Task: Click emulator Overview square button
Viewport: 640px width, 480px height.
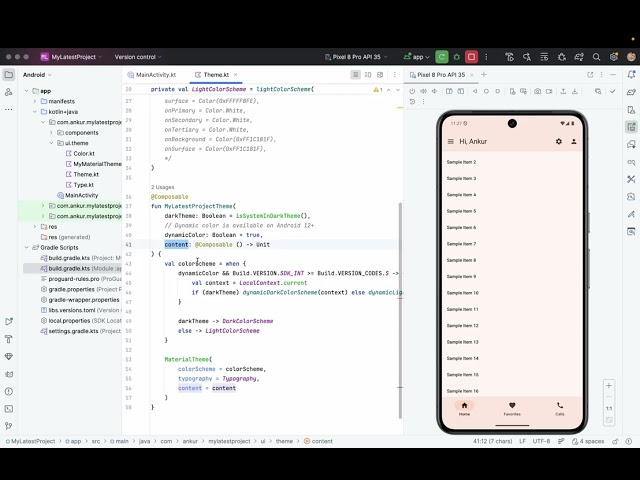Action: [x=498, y=91]
